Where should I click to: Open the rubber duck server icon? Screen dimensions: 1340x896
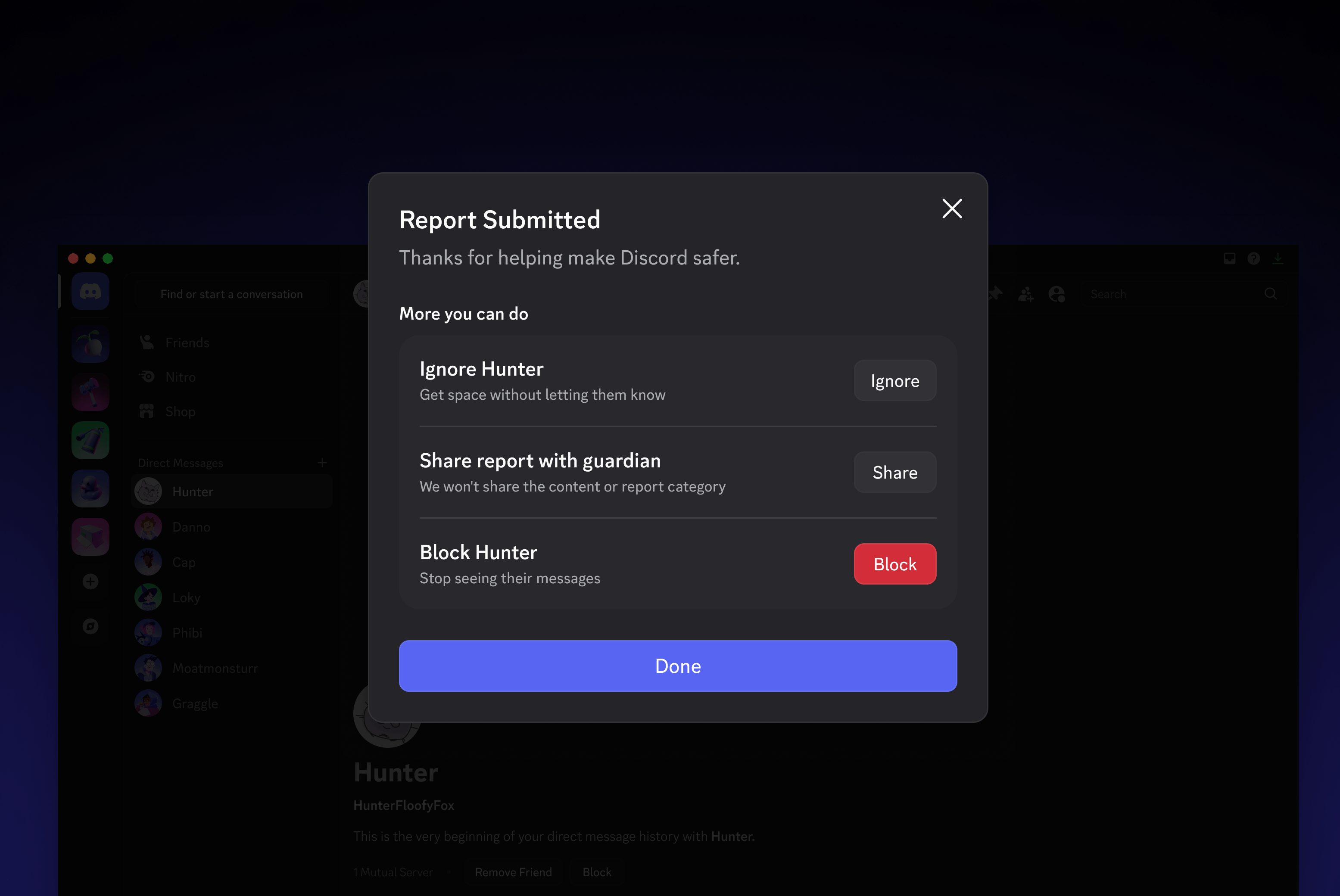click(x=90, y=489)
